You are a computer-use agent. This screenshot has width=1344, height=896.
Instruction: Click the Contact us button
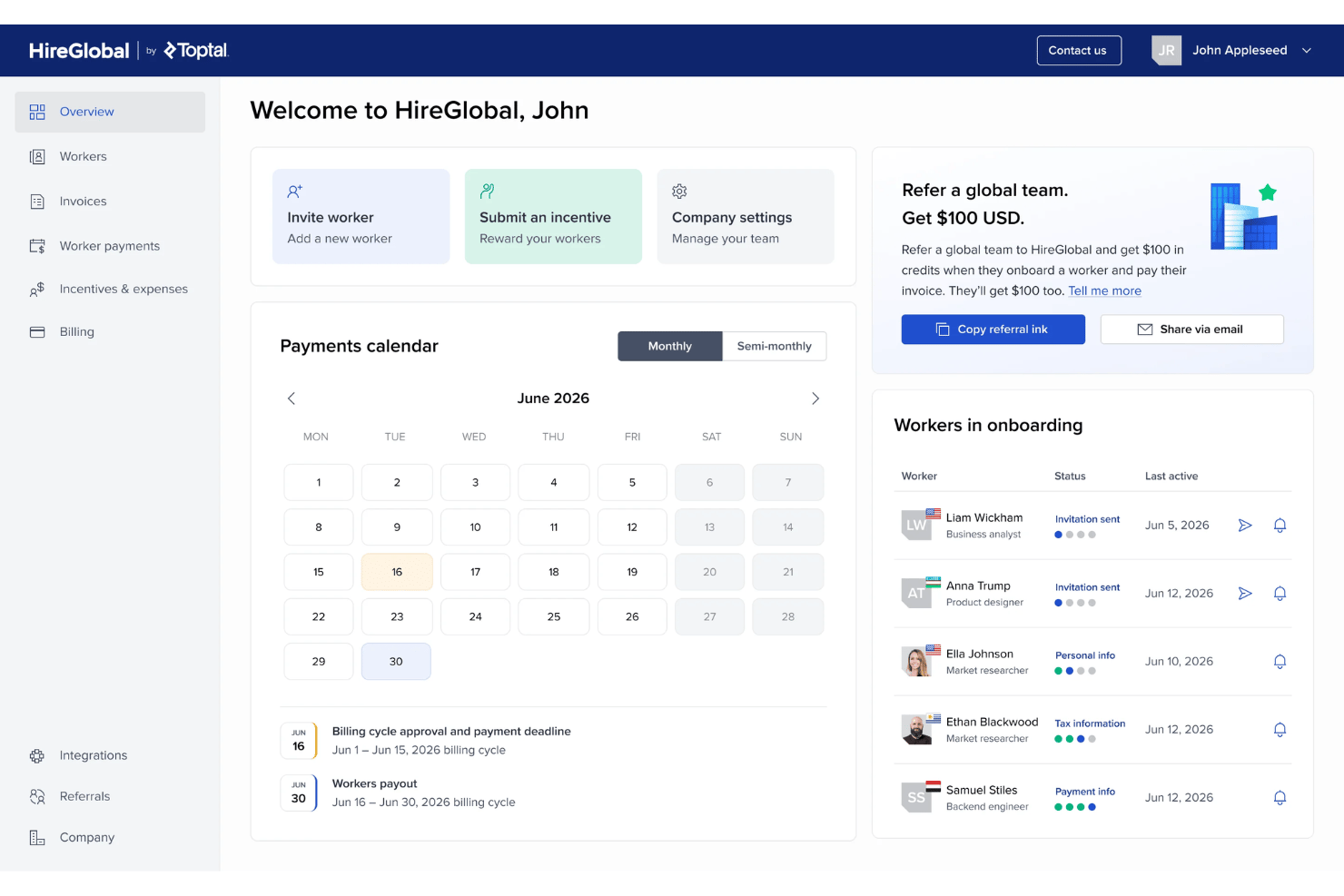1079,51
